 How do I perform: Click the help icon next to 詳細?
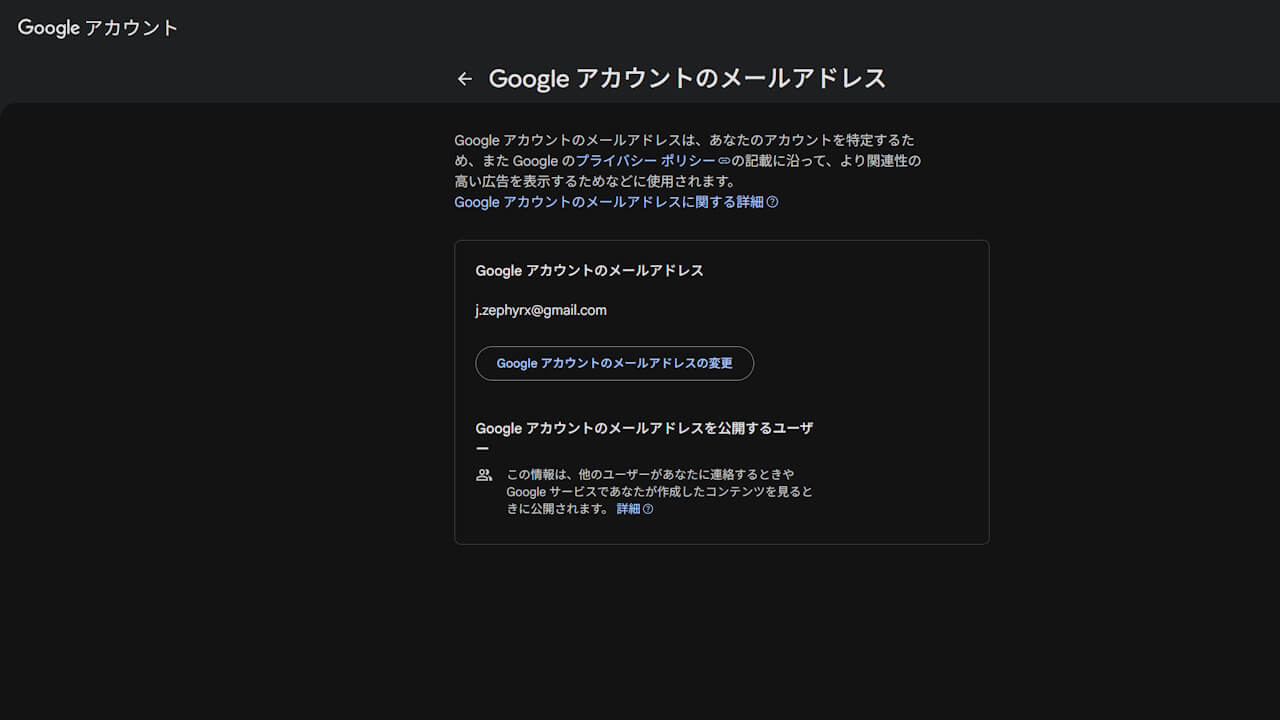coord(648,509)
